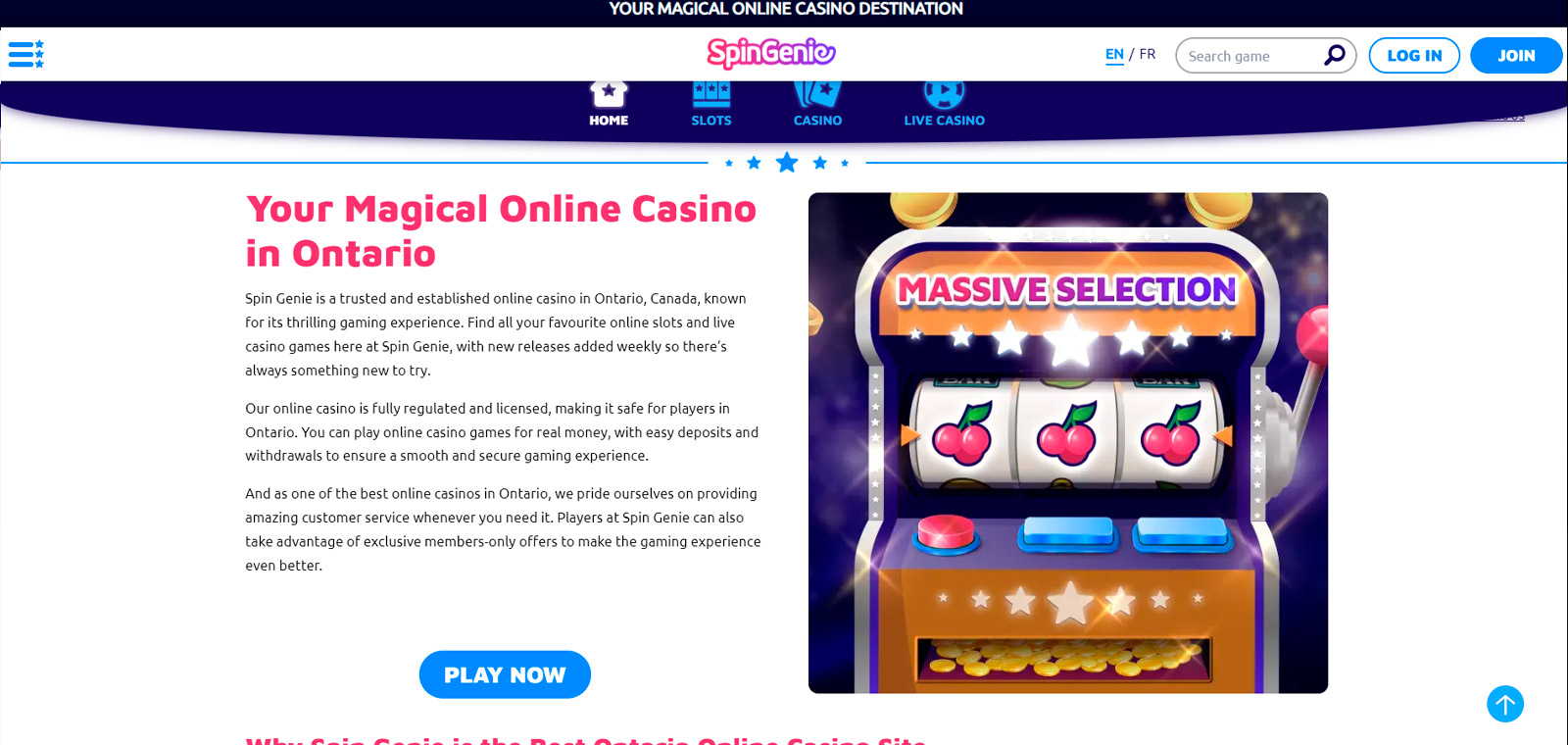Viewport: 1568px width, 745px height.
Task: Go to the LIVE CASINO label
Action: click(944, 121)
